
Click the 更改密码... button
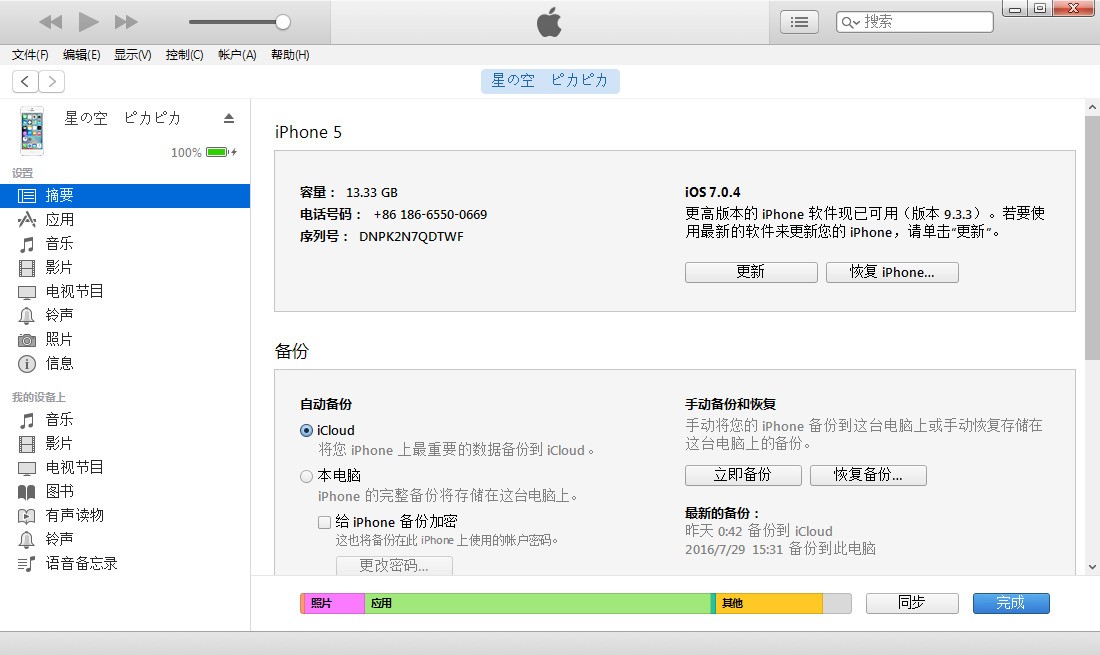pyautogui.click(x=394, y=565)
